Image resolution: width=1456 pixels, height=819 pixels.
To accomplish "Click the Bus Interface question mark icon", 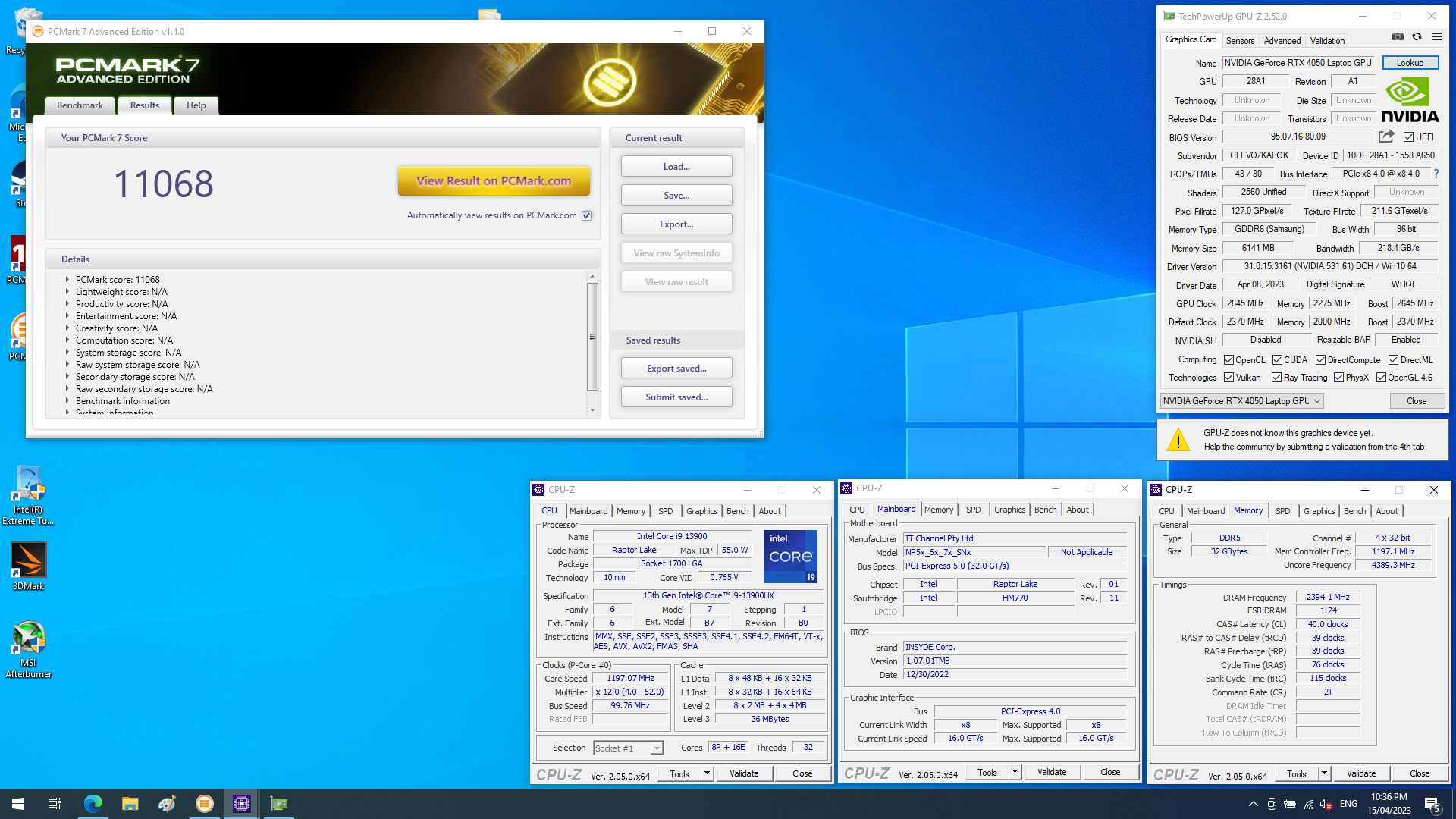I will [x=1436, y=174].
